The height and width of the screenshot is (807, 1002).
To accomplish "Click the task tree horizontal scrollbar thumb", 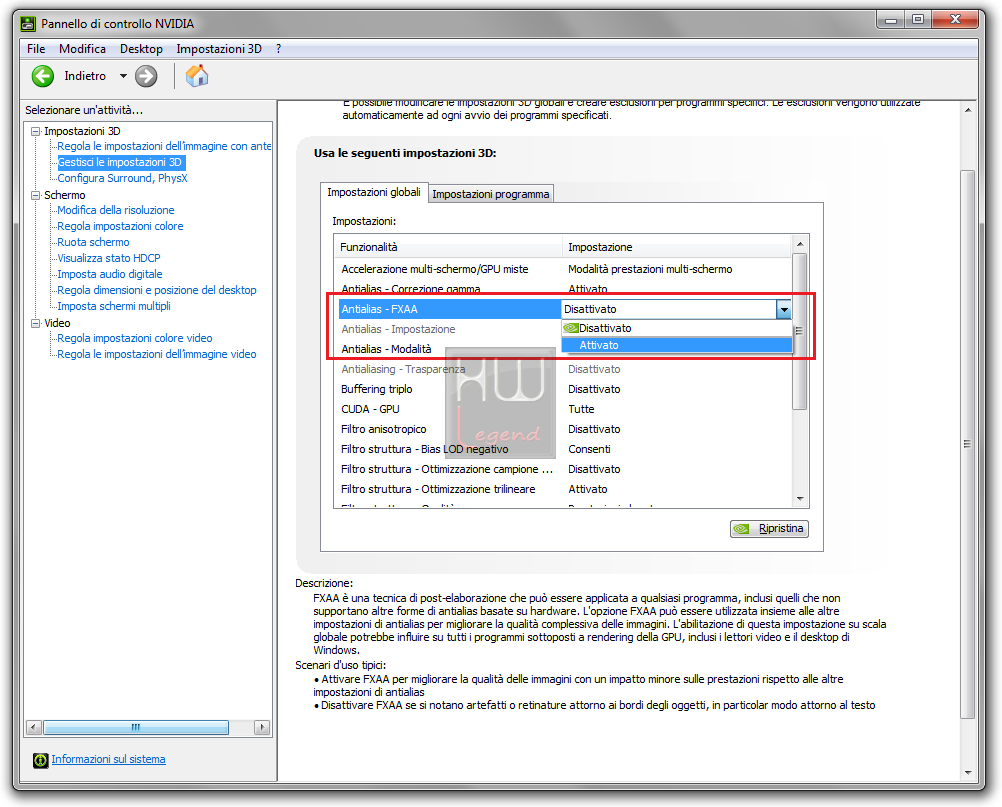I will click(135, 728).
